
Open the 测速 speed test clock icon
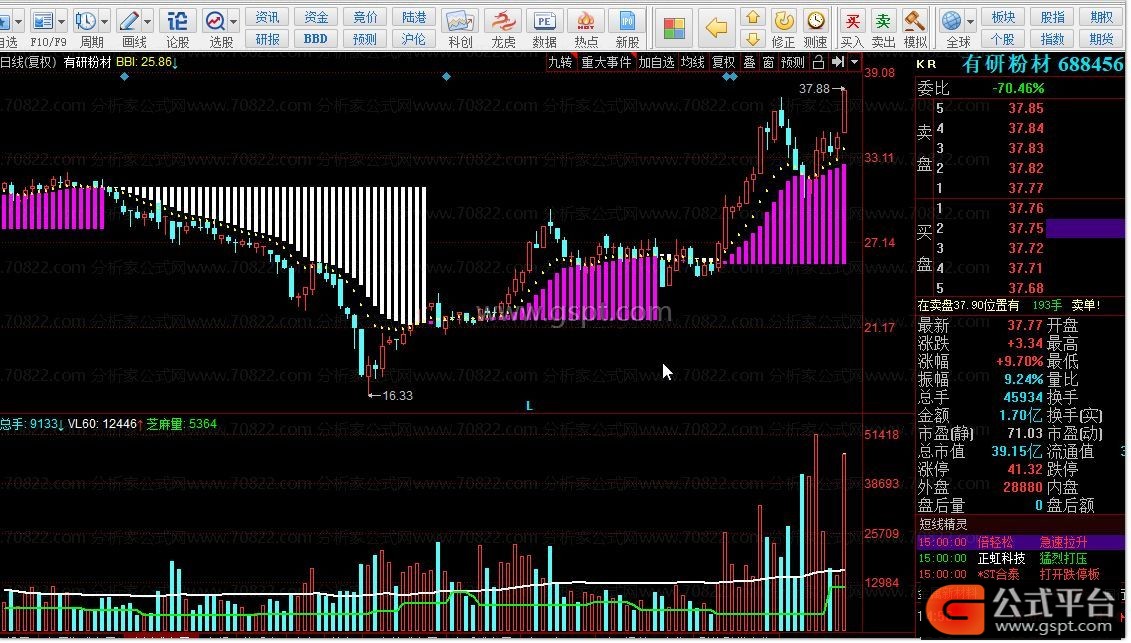coord(815,20)
